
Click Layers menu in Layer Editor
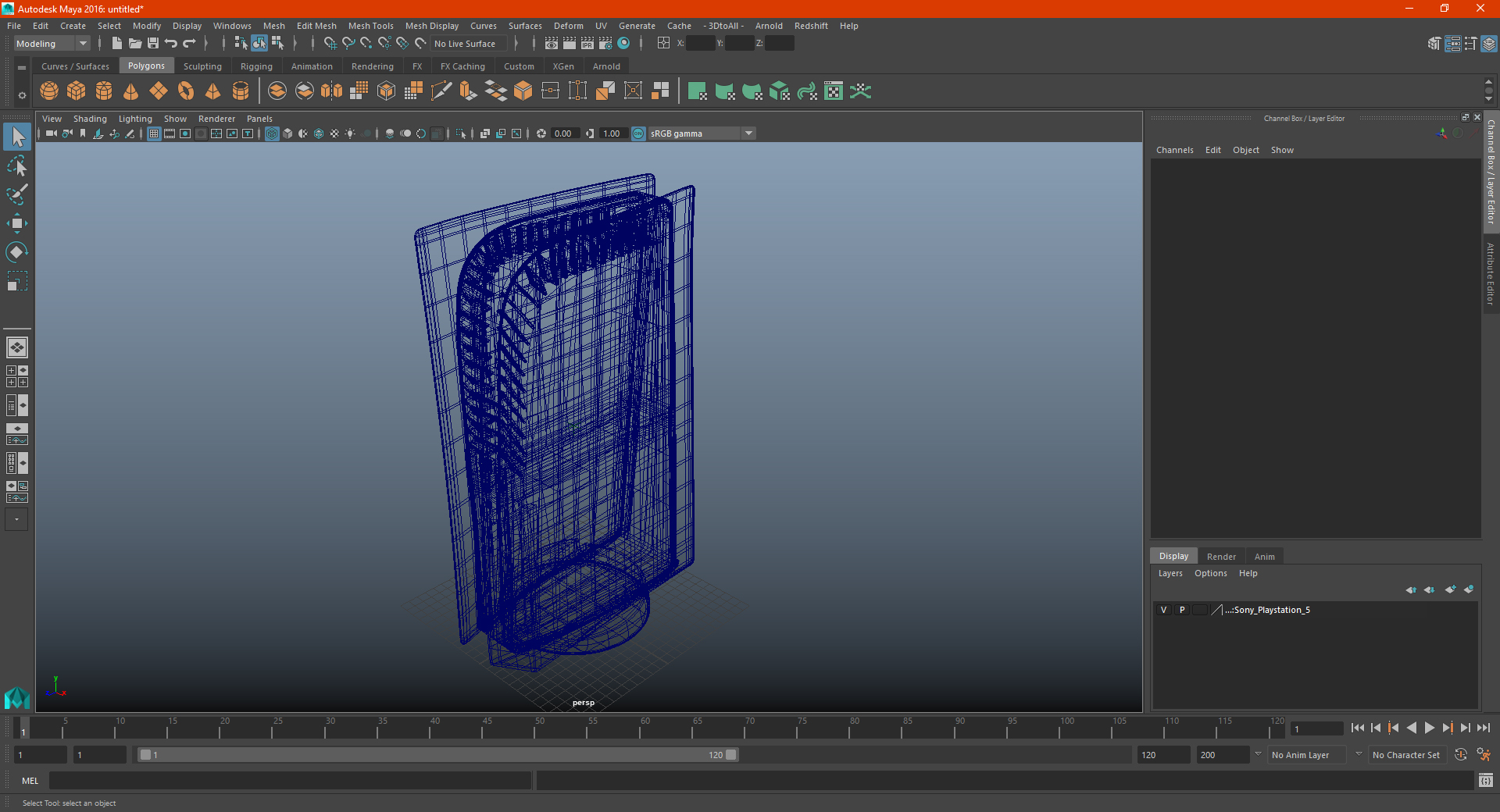[1170, 573]
